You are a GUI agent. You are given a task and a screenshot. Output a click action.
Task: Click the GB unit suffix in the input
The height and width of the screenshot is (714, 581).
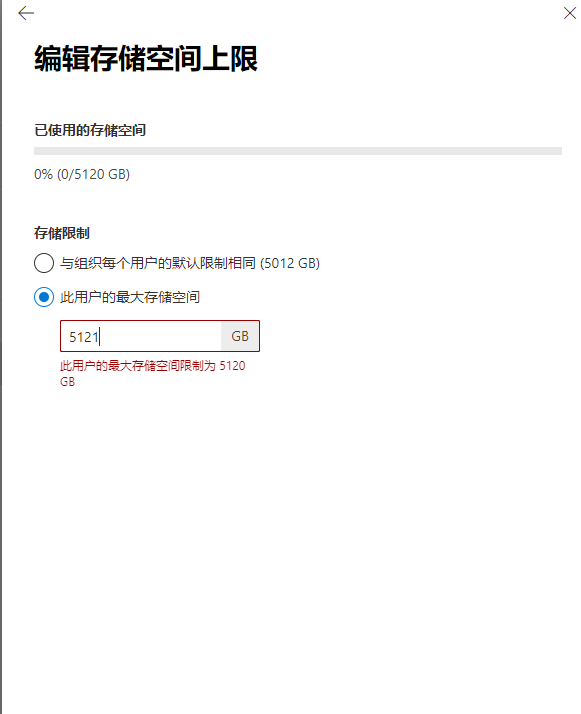tap(240, 336)
